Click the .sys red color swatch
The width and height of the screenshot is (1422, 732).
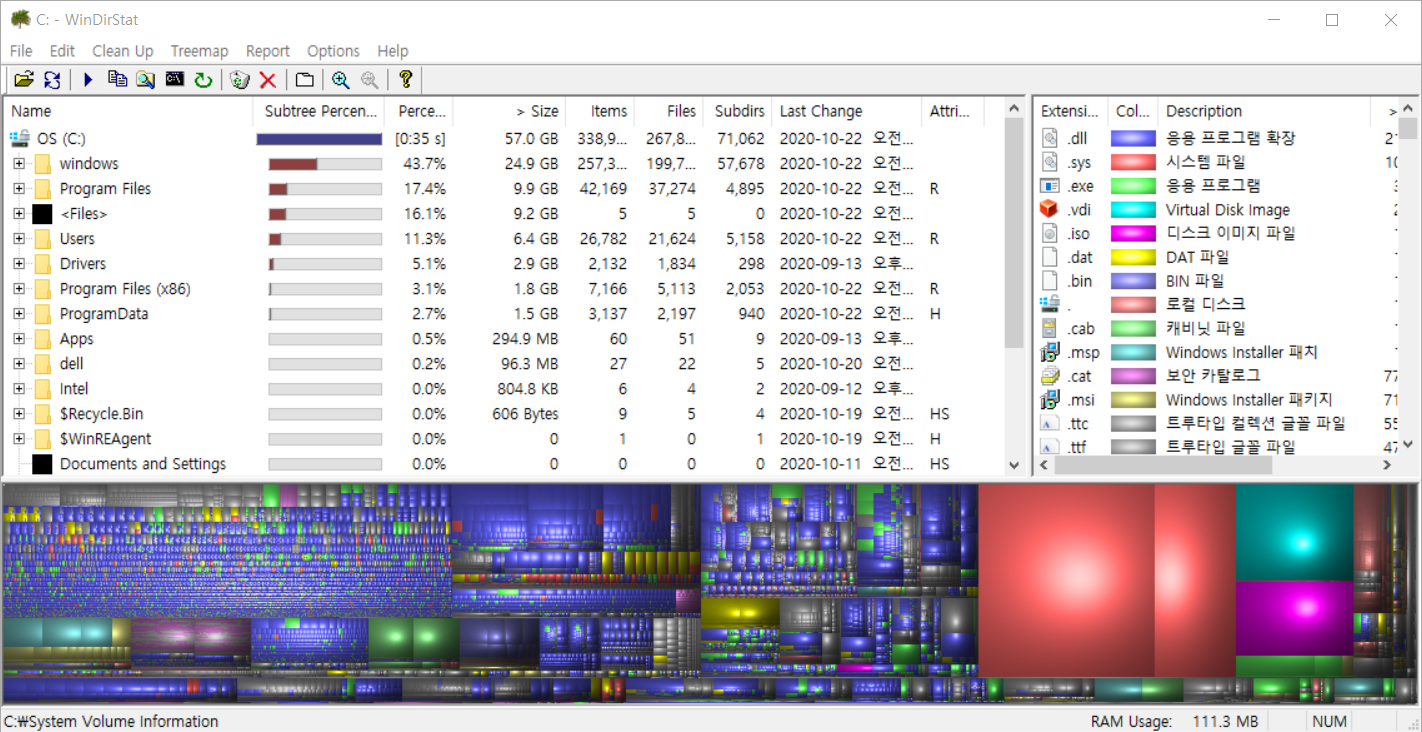click(1133, 162)
